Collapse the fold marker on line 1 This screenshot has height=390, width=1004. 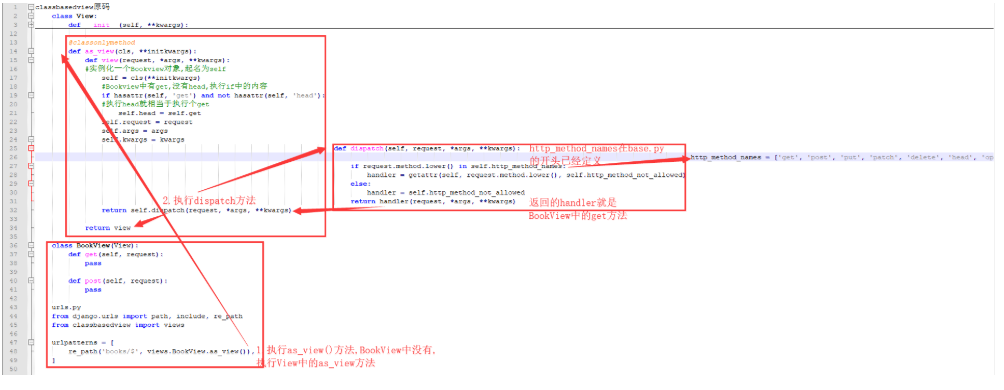[x=31, y=6]
